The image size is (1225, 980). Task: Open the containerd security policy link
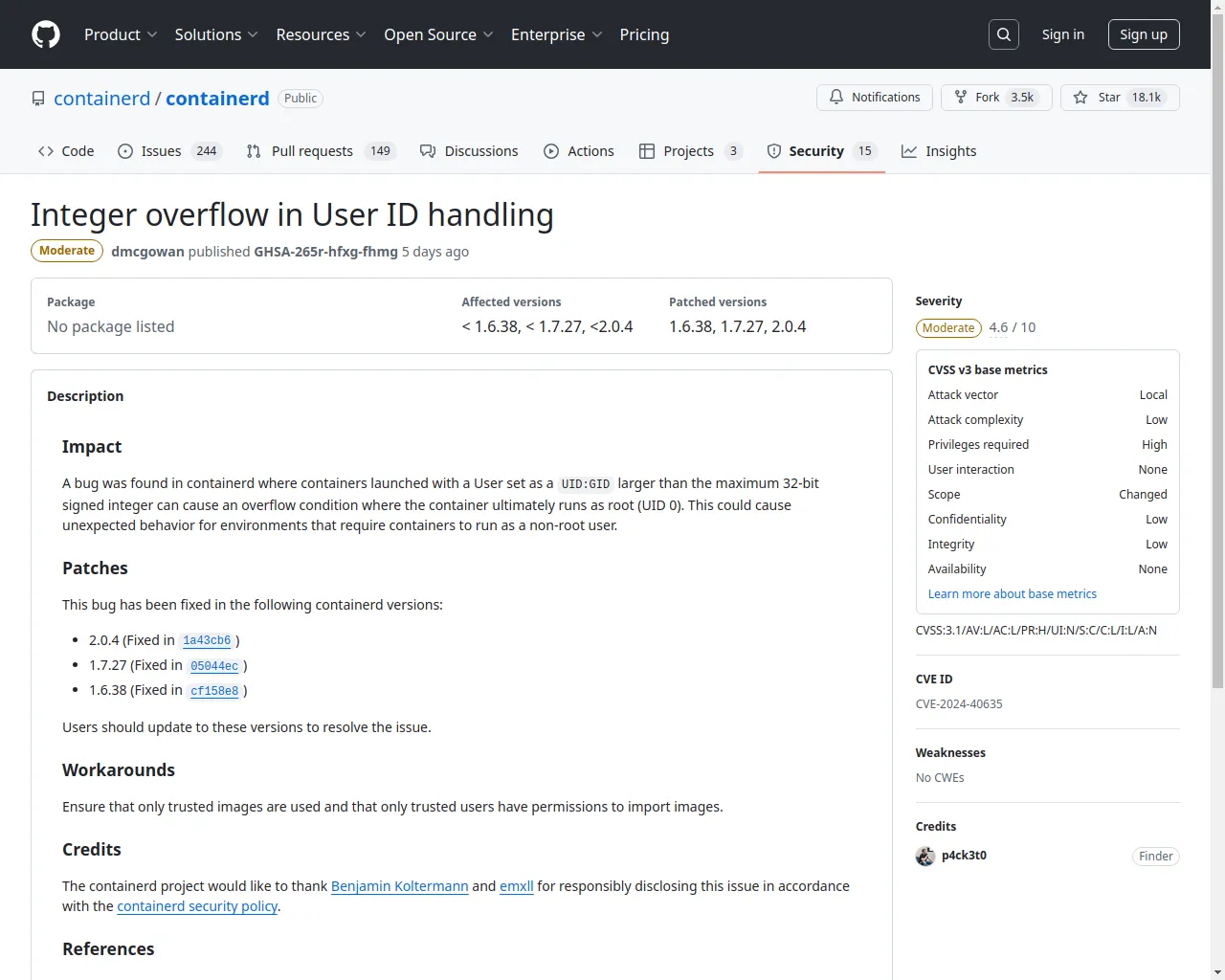[197, 906]
